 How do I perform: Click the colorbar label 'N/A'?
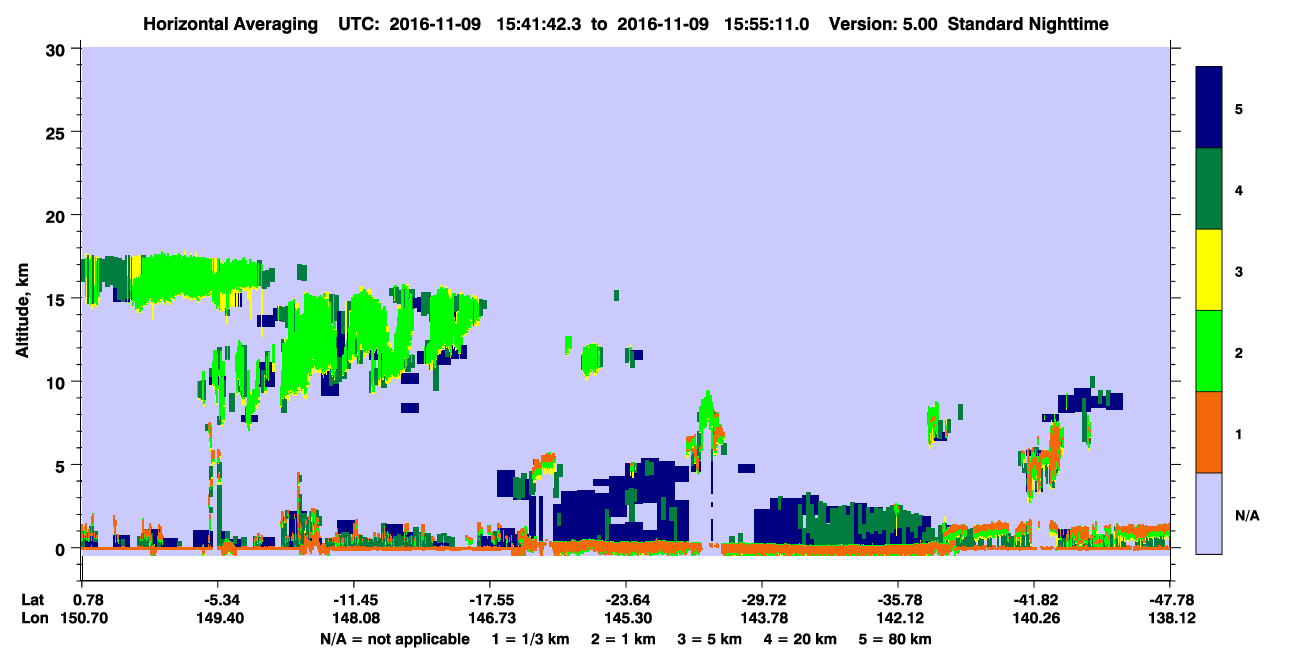(1247, 516)
